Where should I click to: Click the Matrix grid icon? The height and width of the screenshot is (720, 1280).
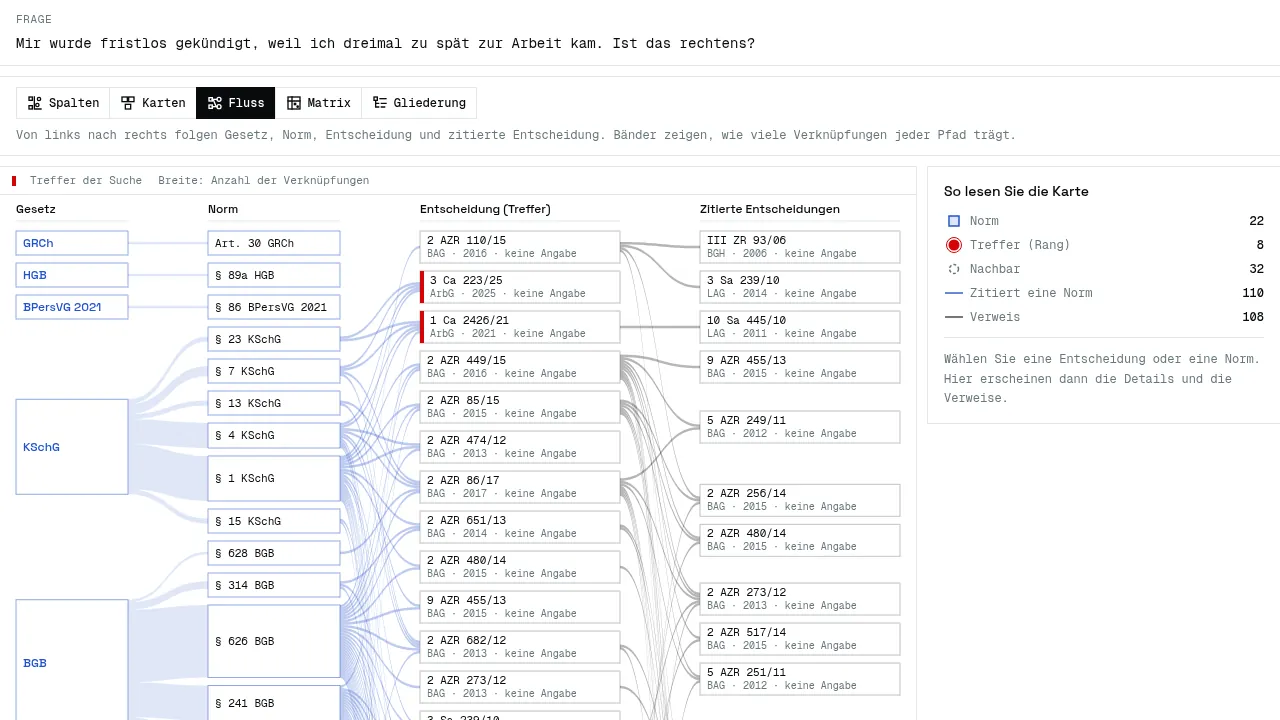(294, 103)
